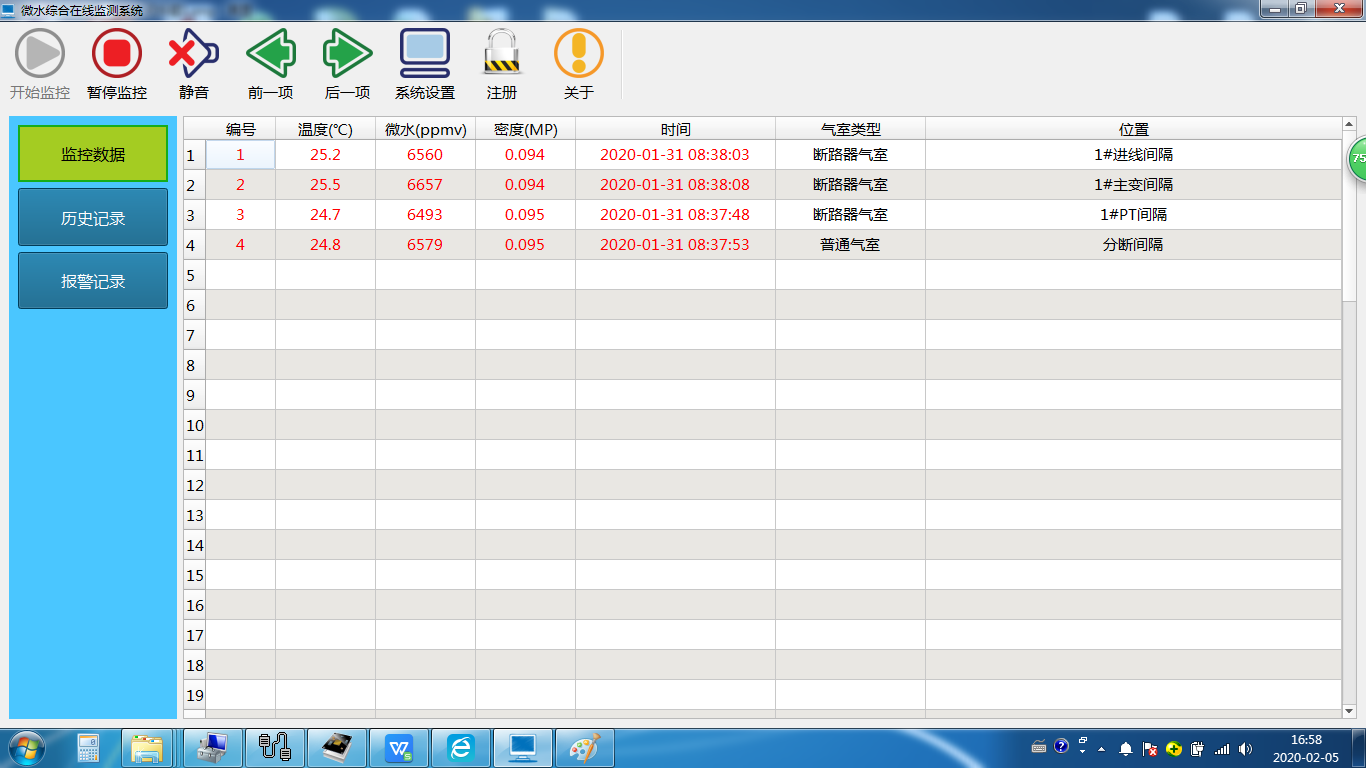Click the 暂停监控 stop icon
The height and width of the screenshot is (768, 1366).
pos(117,53)
